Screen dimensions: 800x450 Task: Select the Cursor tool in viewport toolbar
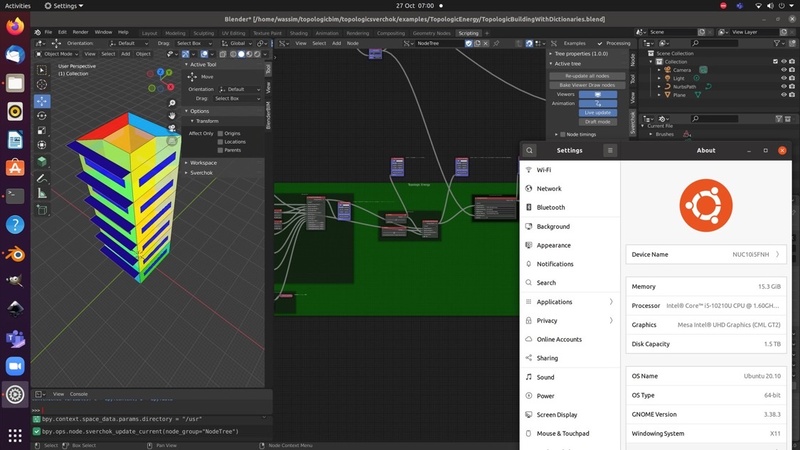(42, 85)
